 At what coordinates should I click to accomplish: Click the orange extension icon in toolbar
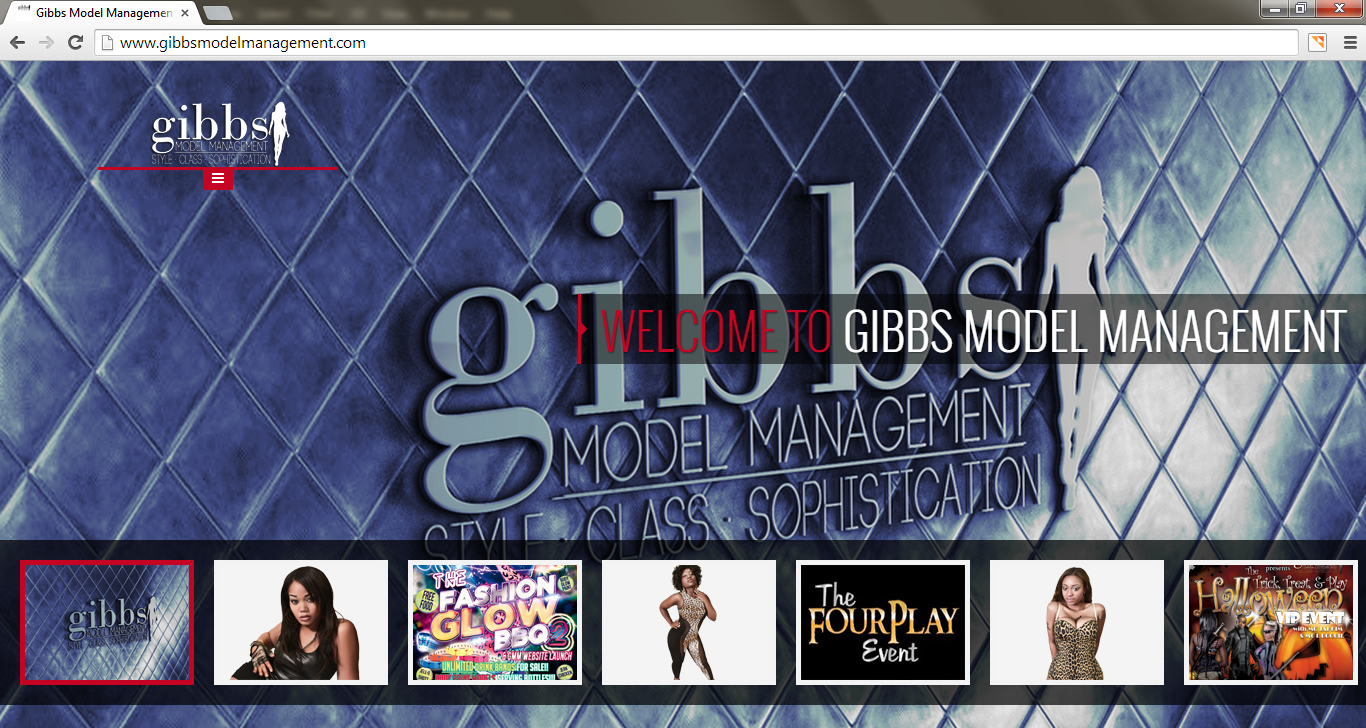(x=1317, y=42)
